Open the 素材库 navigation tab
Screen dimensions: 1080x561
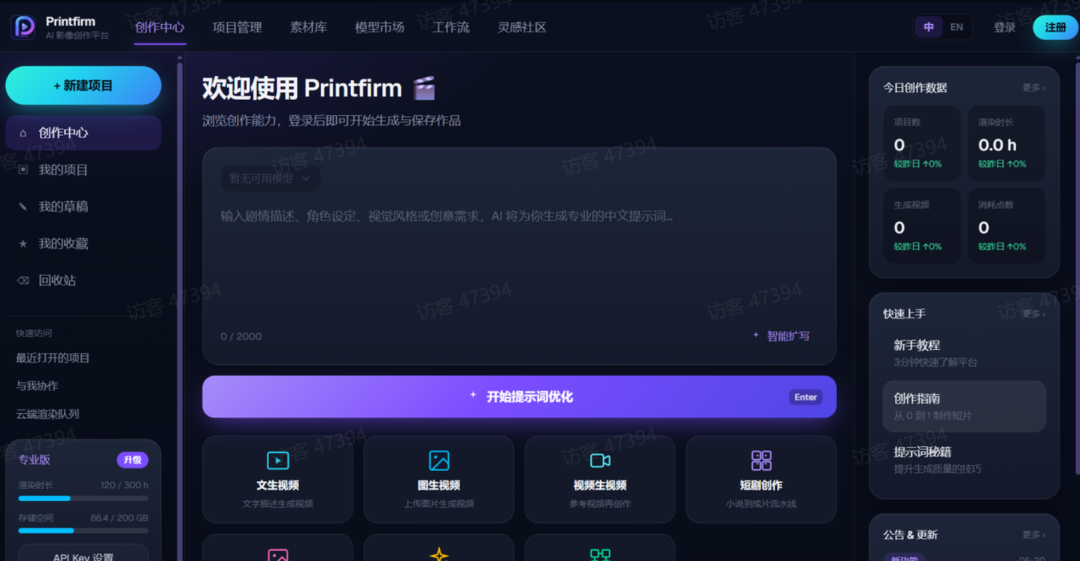308,28
